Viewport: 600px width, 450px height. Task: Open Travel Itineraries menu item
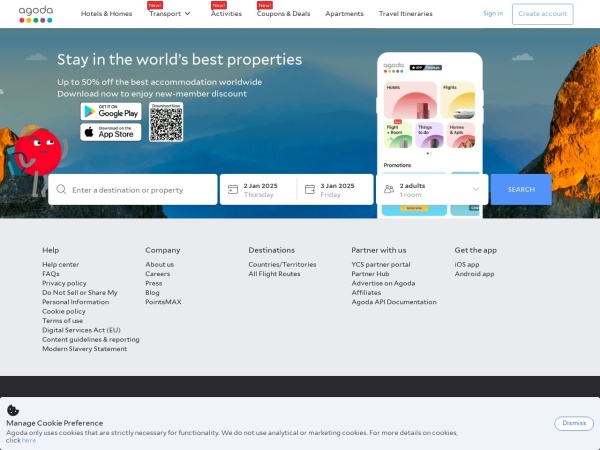(x=406, y=14)
